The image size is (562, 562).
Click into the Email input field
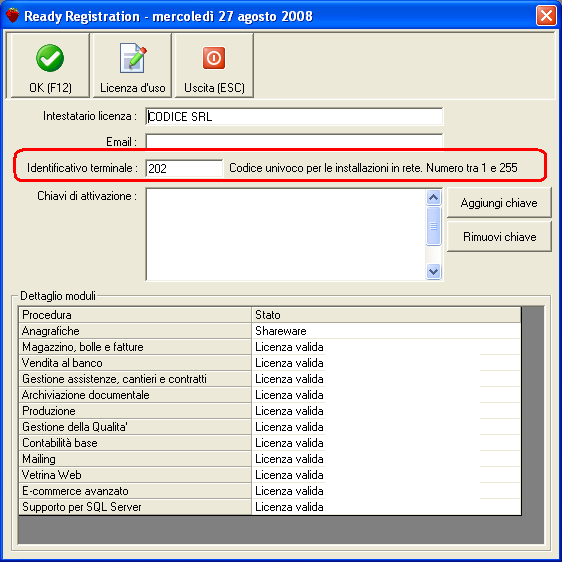click(x=294, y=141)
